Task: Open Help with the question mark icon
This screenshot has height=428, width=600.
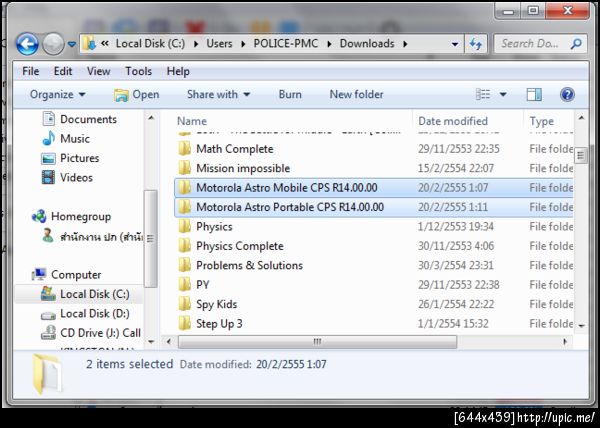Action: coord(567,94)
